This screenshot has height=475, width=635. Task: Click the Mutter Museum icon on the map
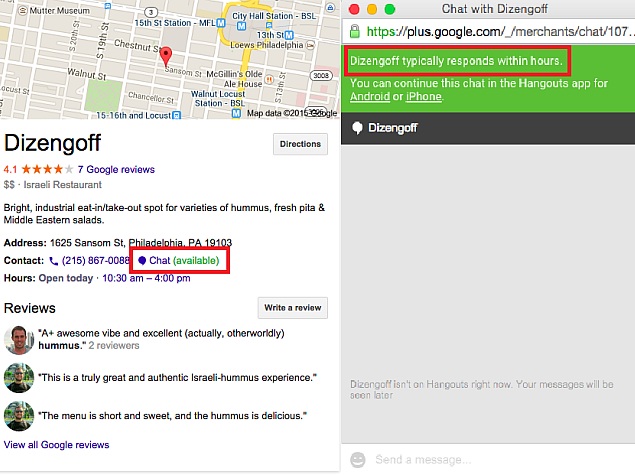point(23,11)
